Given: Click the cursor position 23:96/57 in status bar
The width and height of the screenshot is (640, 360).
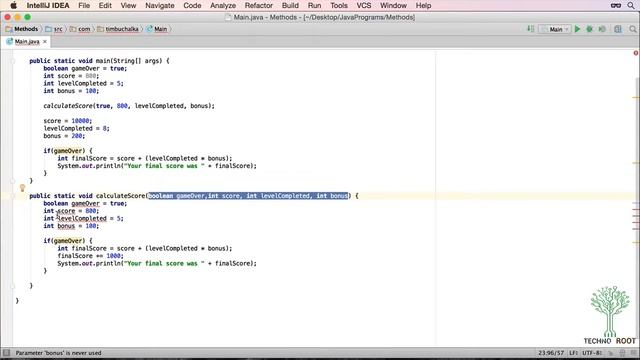Looking at the screenshot, I should coord(551,353).
